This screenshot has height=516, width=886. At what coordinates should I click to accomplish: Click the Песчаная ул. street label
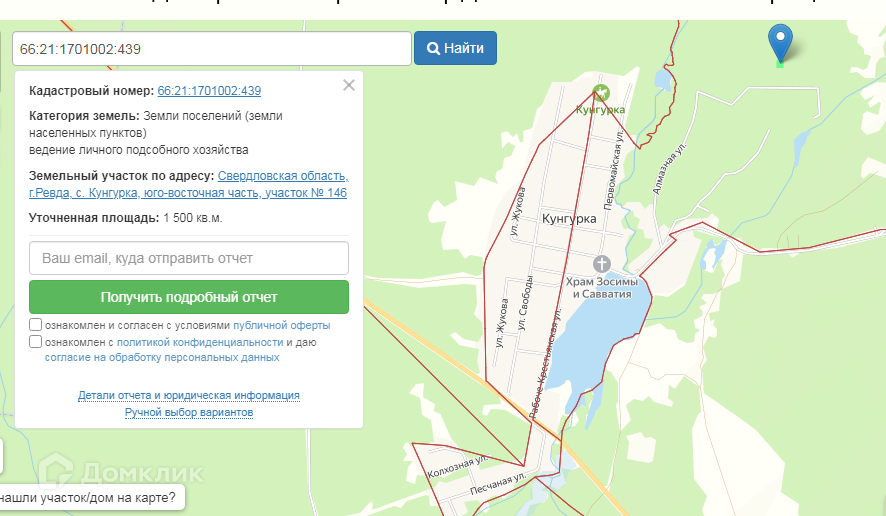(x=498, y=484)
